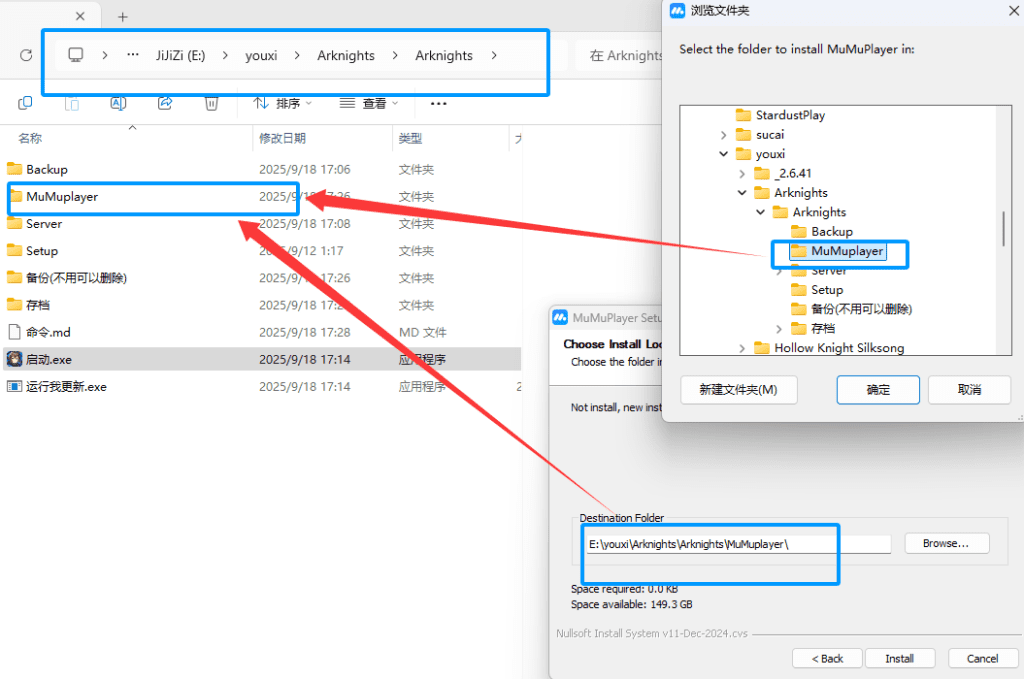Expand the sucai folder in tree
Image resolution: width=1024 pixels, height=679 pixels.
(723, 134)
